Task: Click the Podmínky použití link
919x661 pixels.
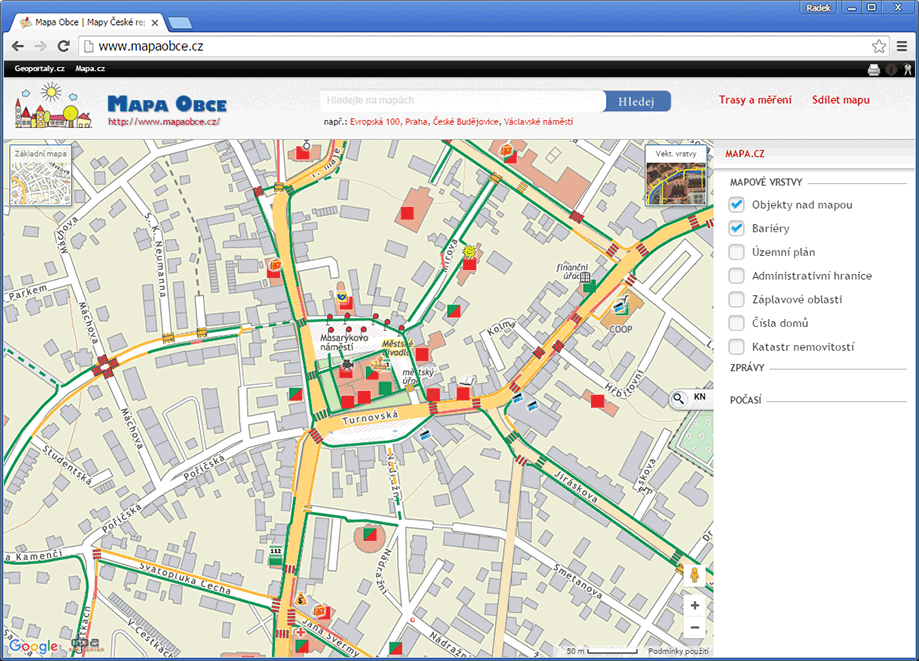Action: [x=678, y=651]
